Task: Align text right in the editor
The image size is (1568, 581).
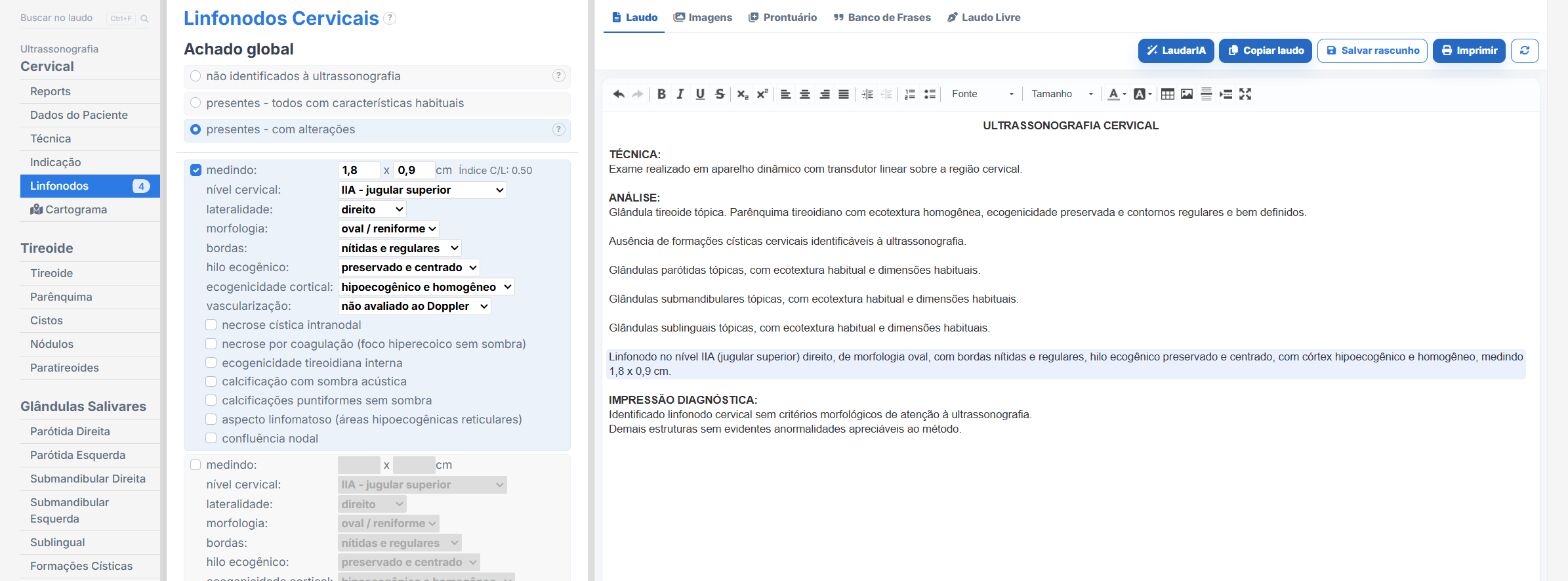Action: (x=825, y=94)
